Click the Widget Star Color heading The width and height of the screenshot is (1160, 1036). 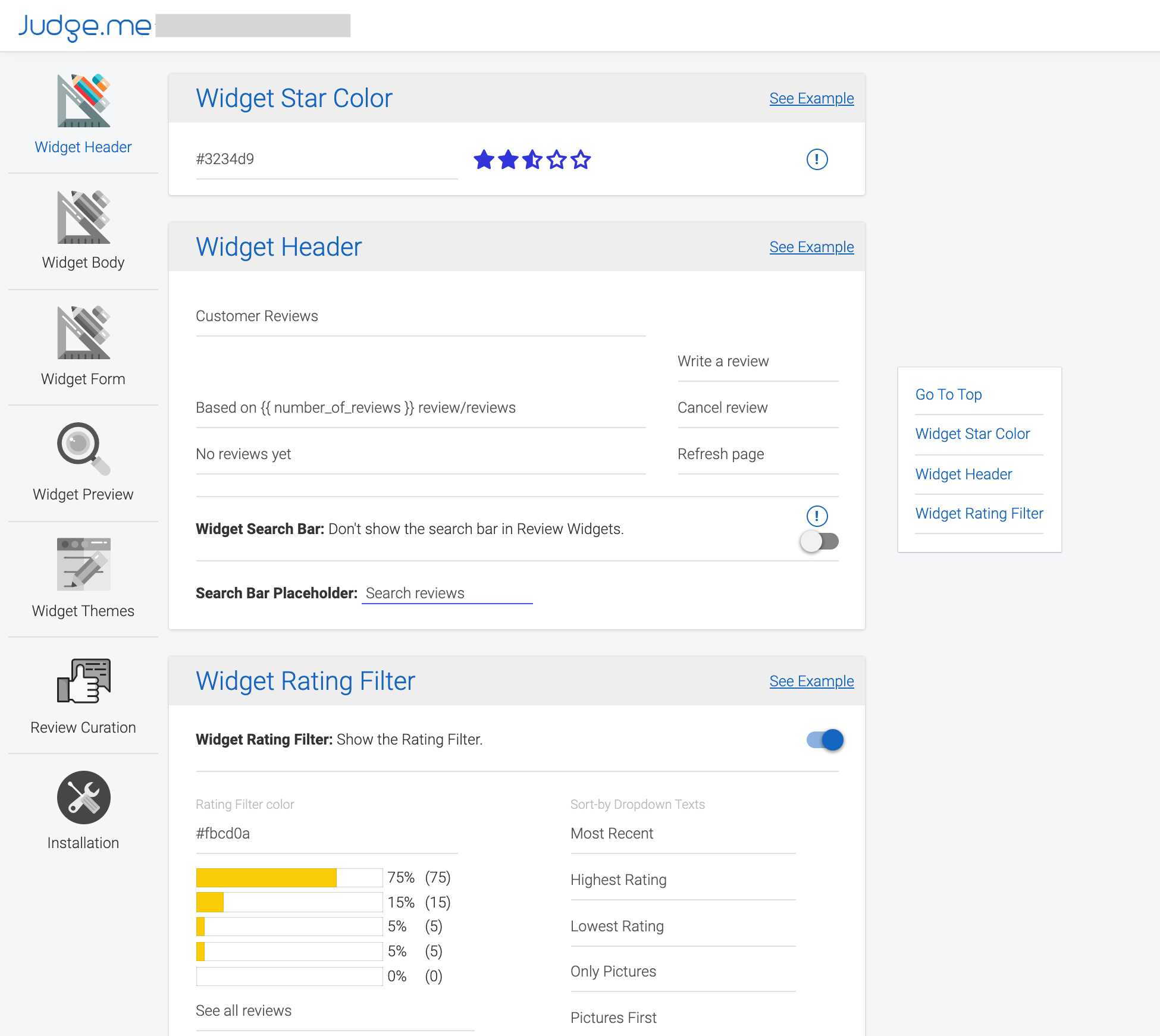click(x=294, y=98)
